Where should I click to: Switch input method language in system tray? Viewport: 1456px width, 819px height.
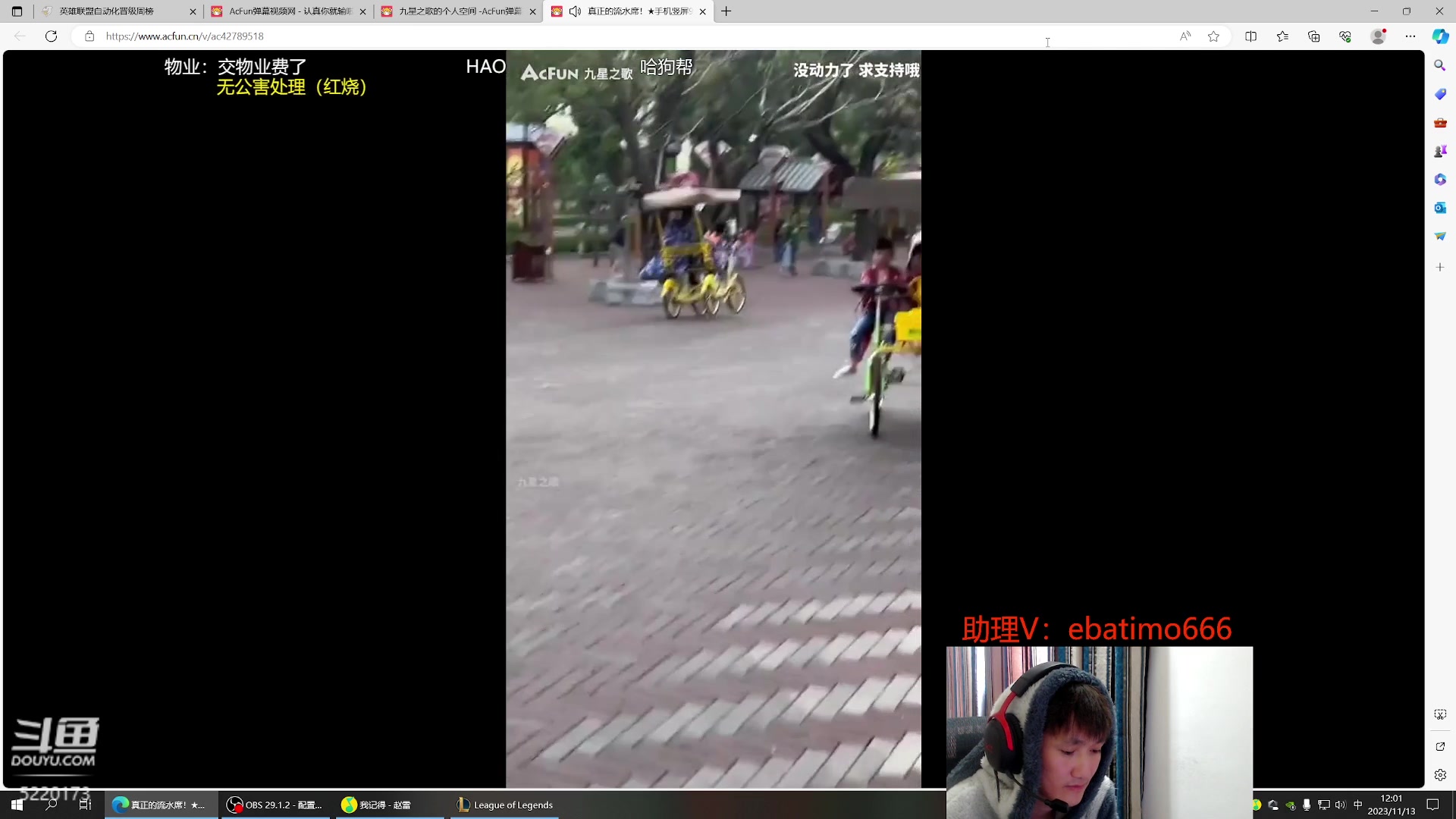pyautogui.click(x=1358, y=805)
